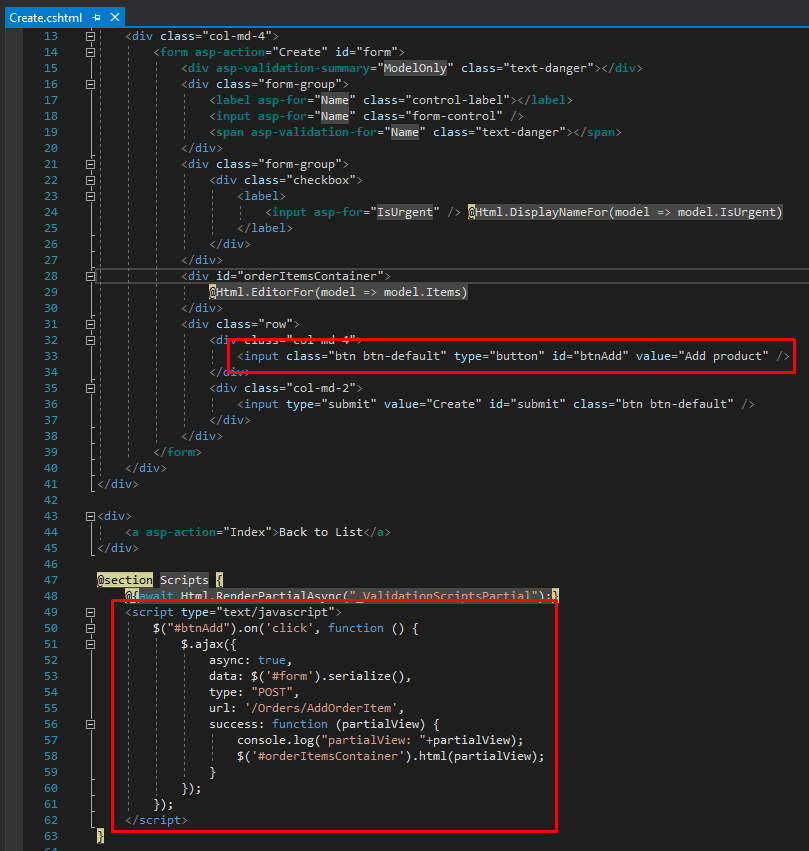
Task: Click line number 20 in the gutter
Action: point(50,148)
